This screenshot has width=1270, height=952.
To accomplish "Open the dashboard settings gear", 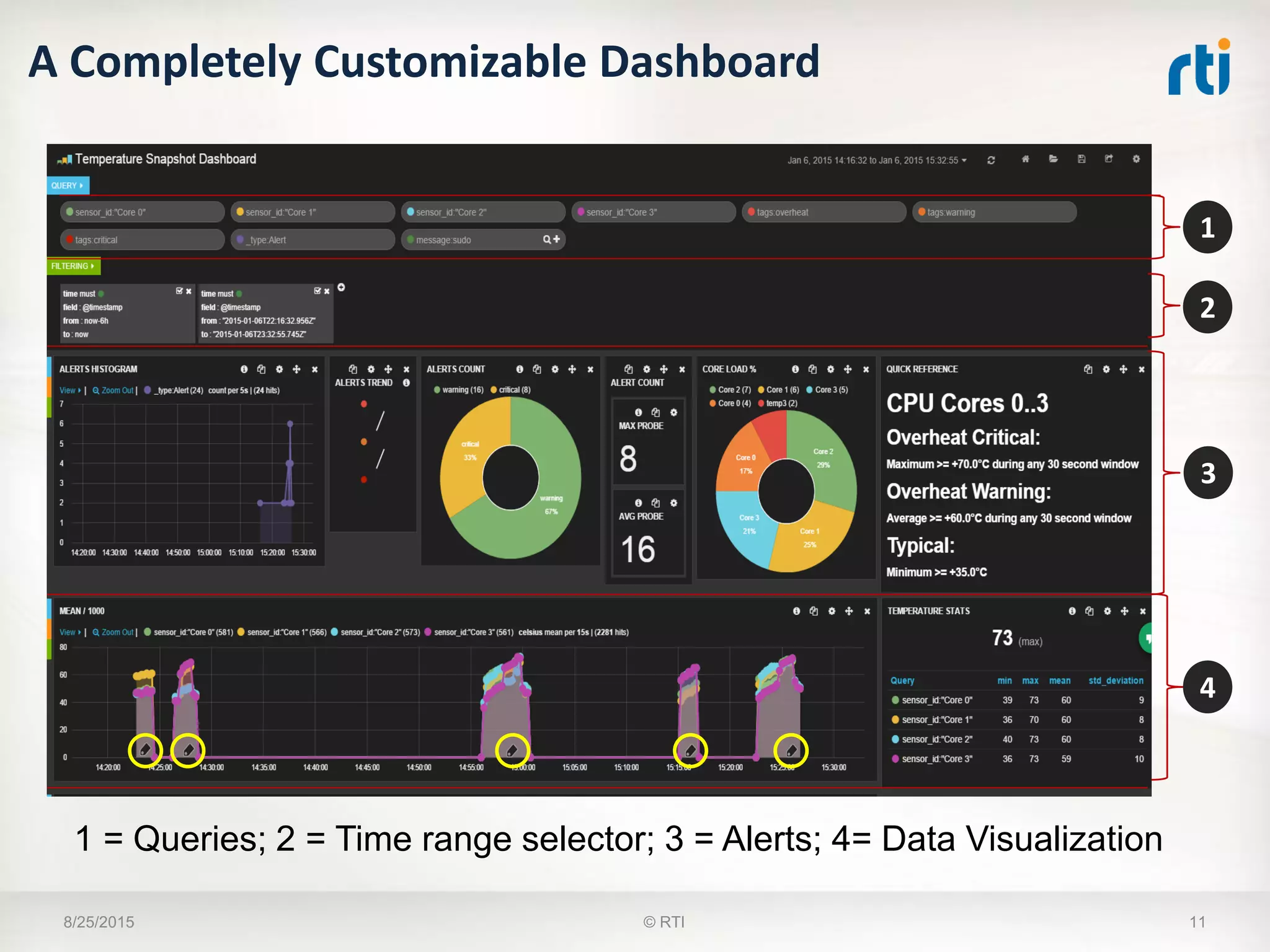I will point(1136,159).
